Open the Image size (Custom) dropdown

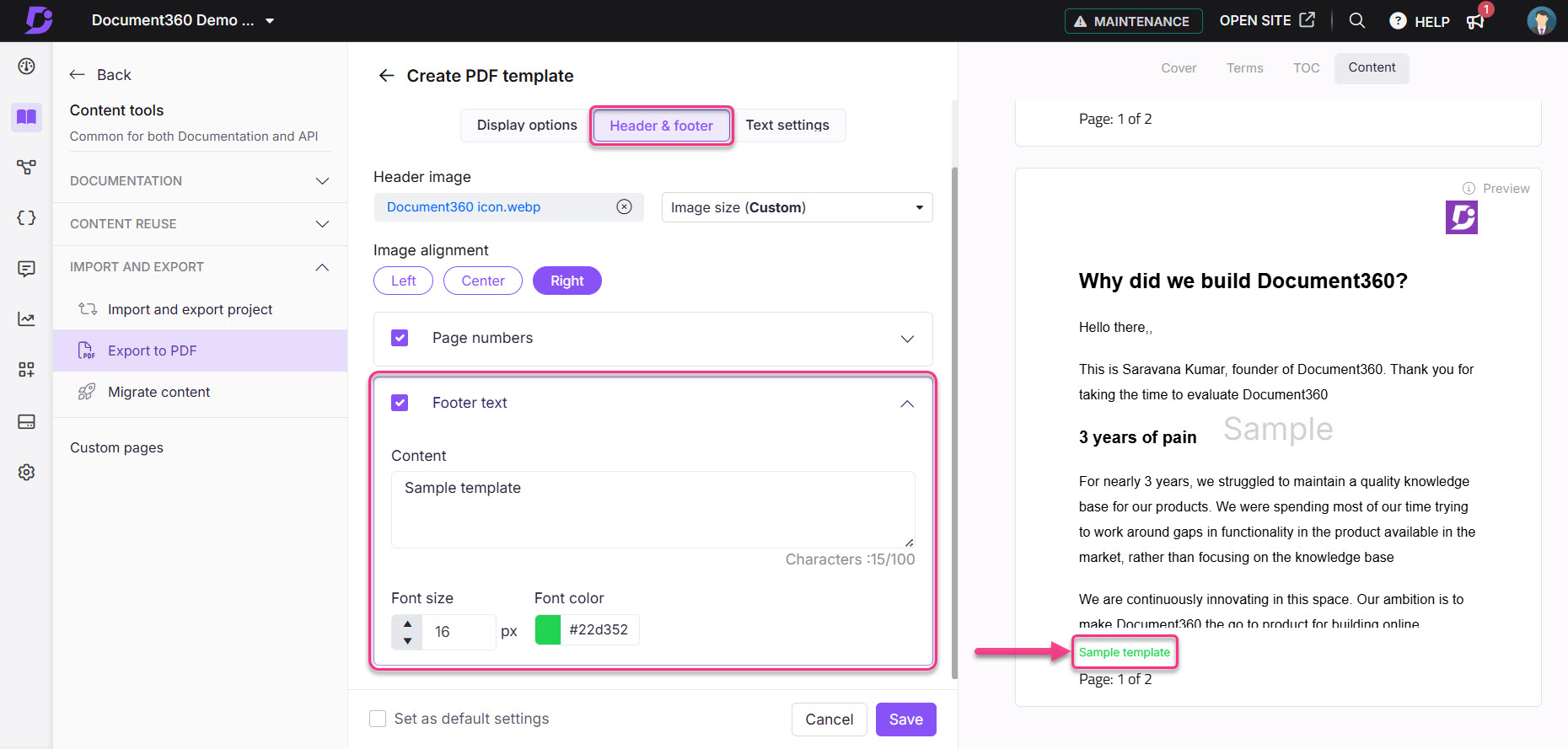797,207
